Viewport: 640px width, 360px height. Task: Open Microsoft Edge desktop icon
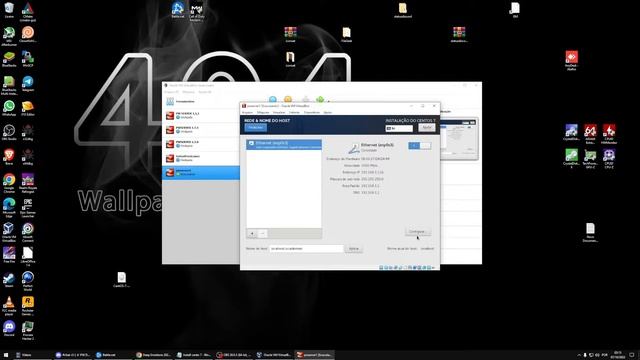click(x=9, y=207)
